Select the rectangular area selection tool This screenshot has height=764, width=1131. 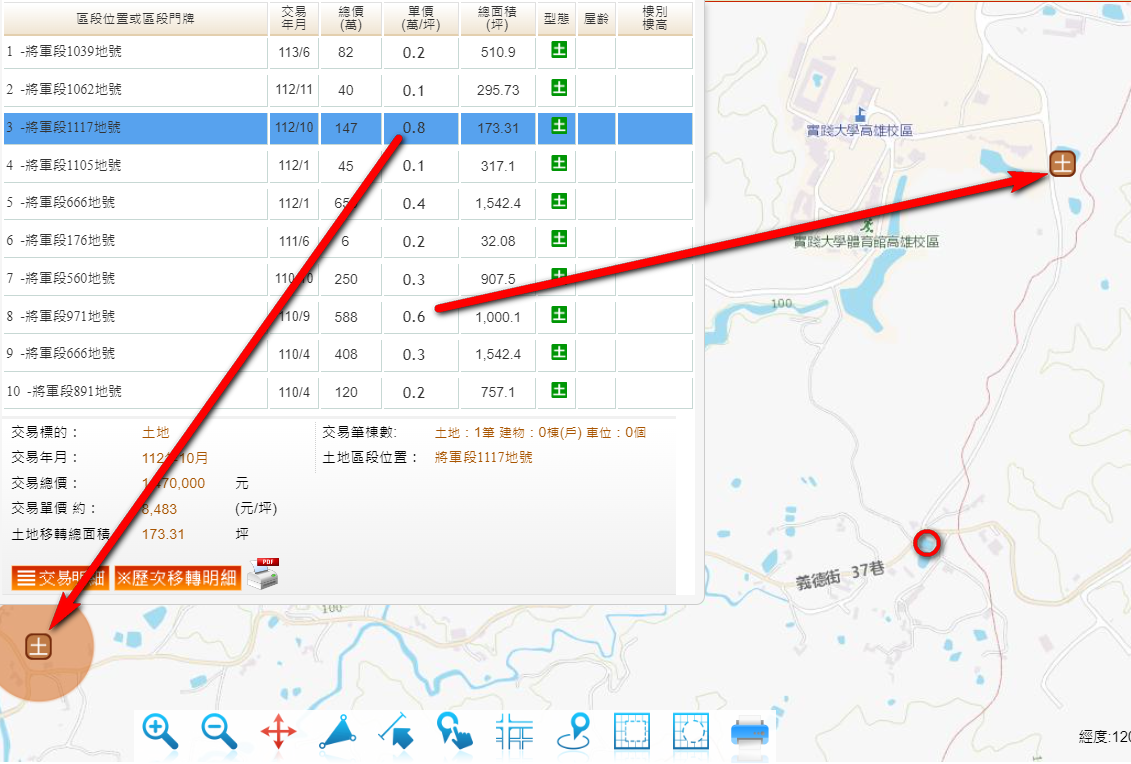point(632,732)
